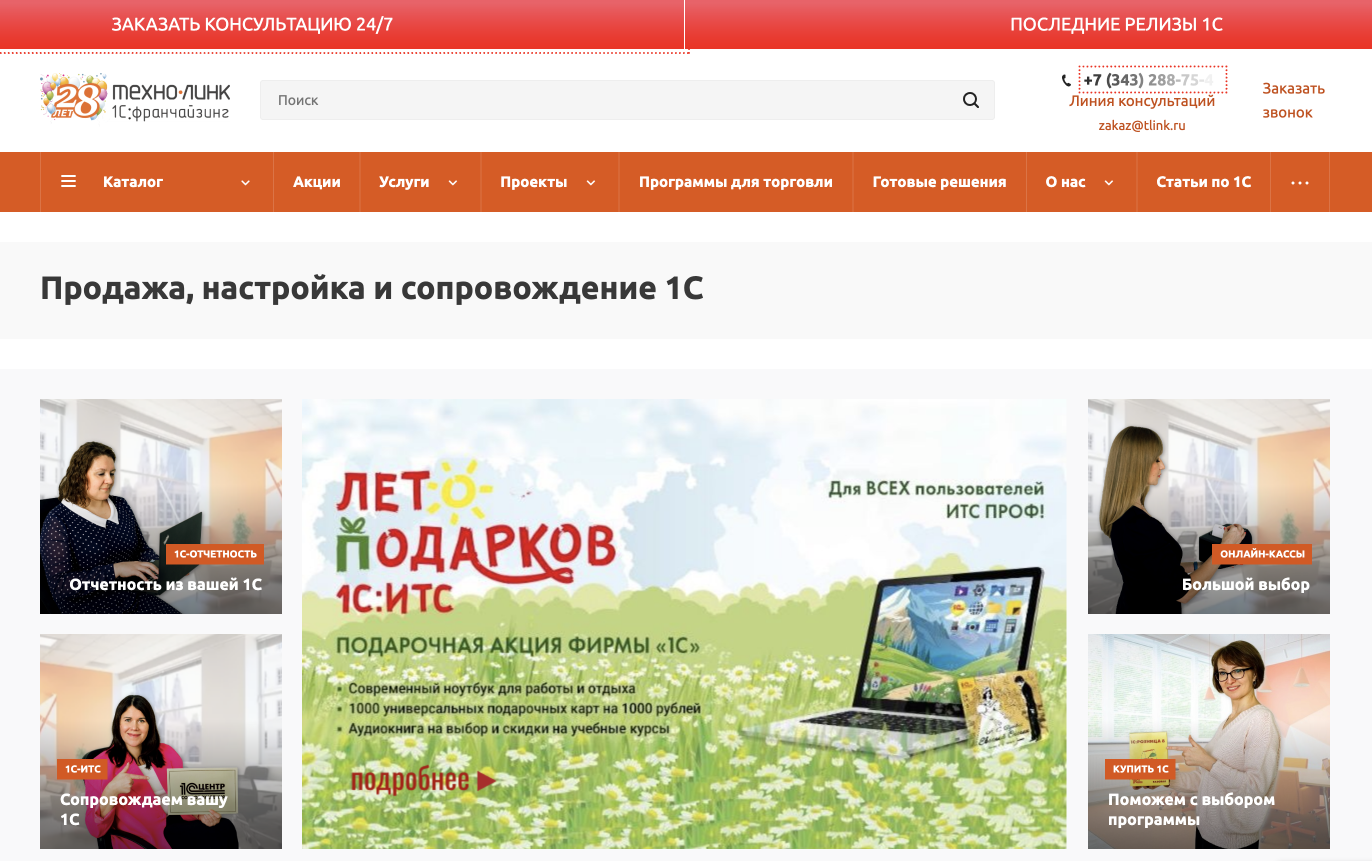Open the hamburger catalog menu icon
Screen dimensions: 1372x861
click(68, 182)
